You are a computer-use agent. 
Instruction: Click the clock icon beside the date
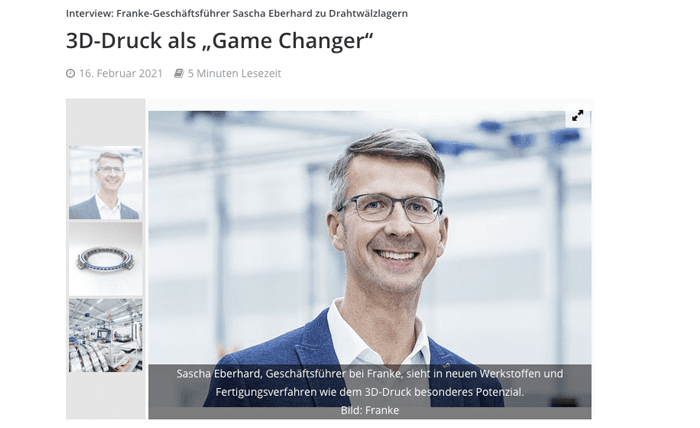pos(70,73)
